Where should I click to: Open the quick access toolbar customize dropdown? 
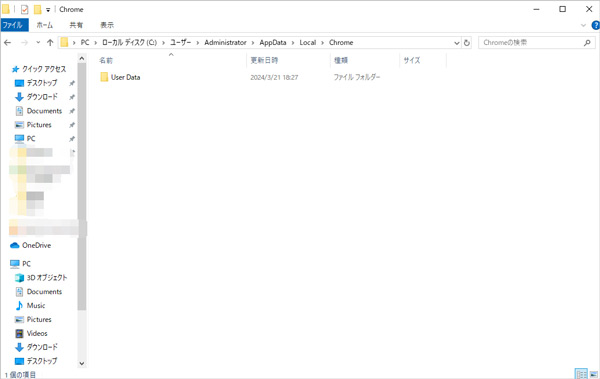[x=48, y=10]
